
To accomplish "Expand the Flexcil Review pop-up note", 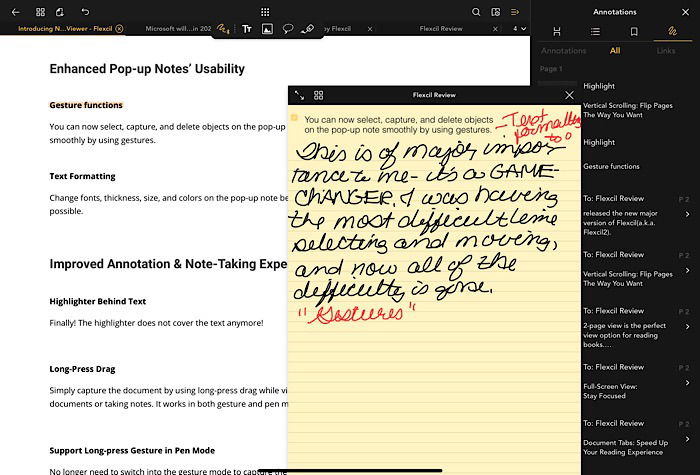I will pyautogui.click(x=299, y=95).
